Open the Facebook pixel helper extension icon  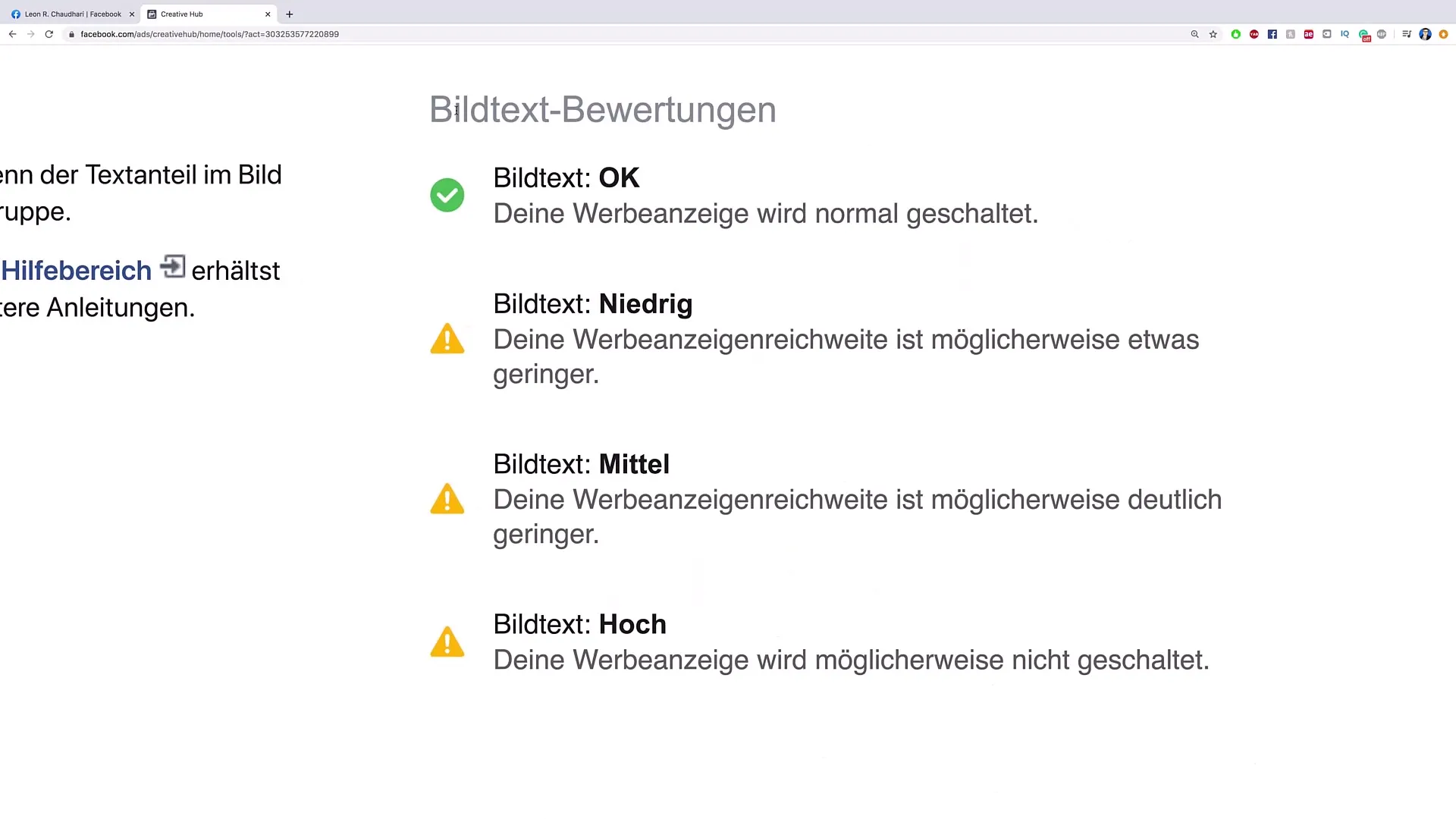point(1272,34)
